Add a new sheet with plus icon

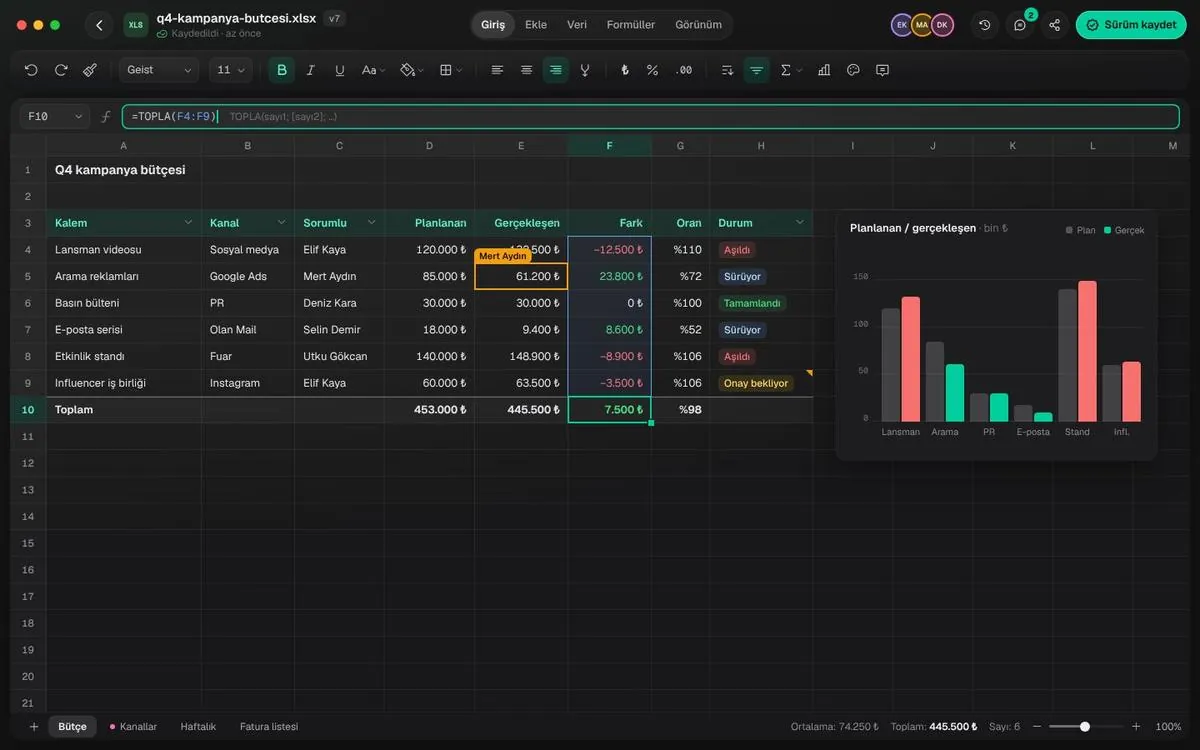coord(33,727)
